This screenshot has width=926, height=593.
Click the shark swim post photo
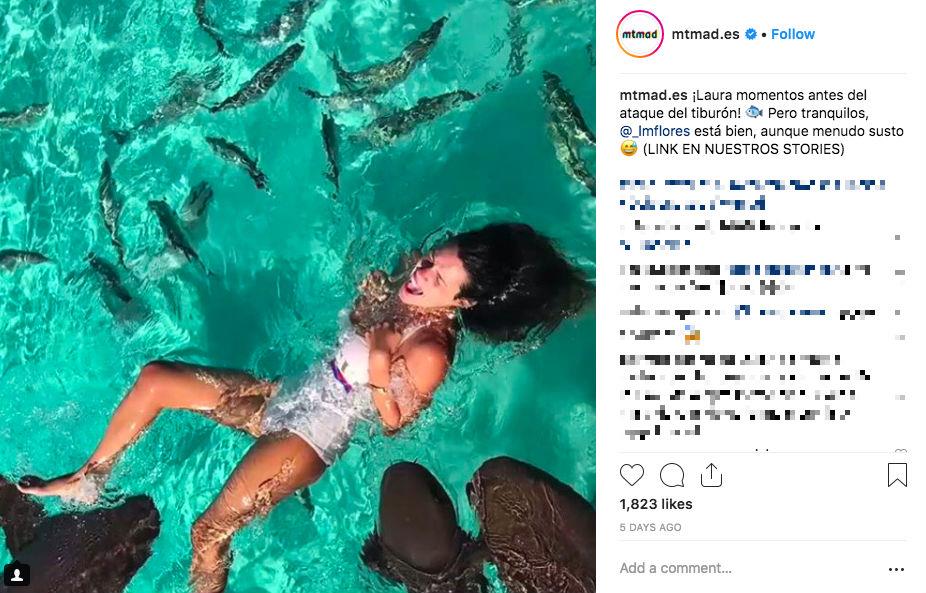click(x=298, y=296)
